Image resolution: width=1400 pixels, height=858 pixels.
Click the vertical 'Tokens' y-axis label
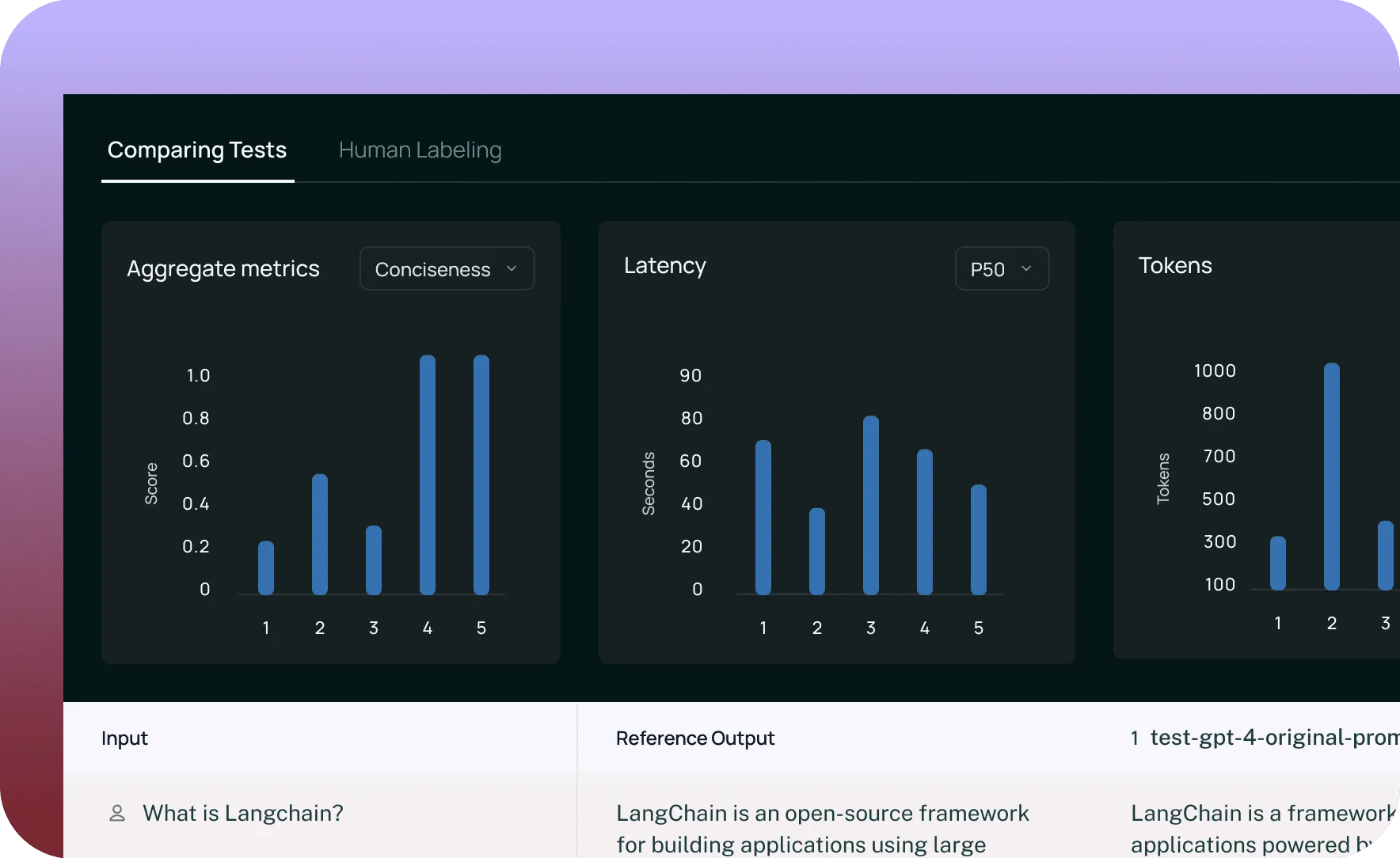pyautogui.click(x=1163, y=478)
